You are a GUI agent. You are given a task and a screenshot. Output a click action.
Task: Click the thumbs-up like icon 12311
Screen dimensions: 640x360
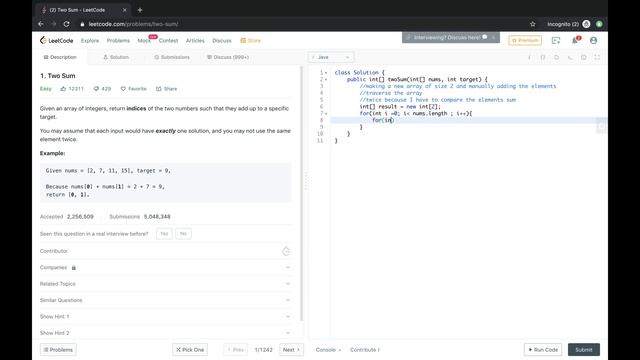tap(63, 89)
